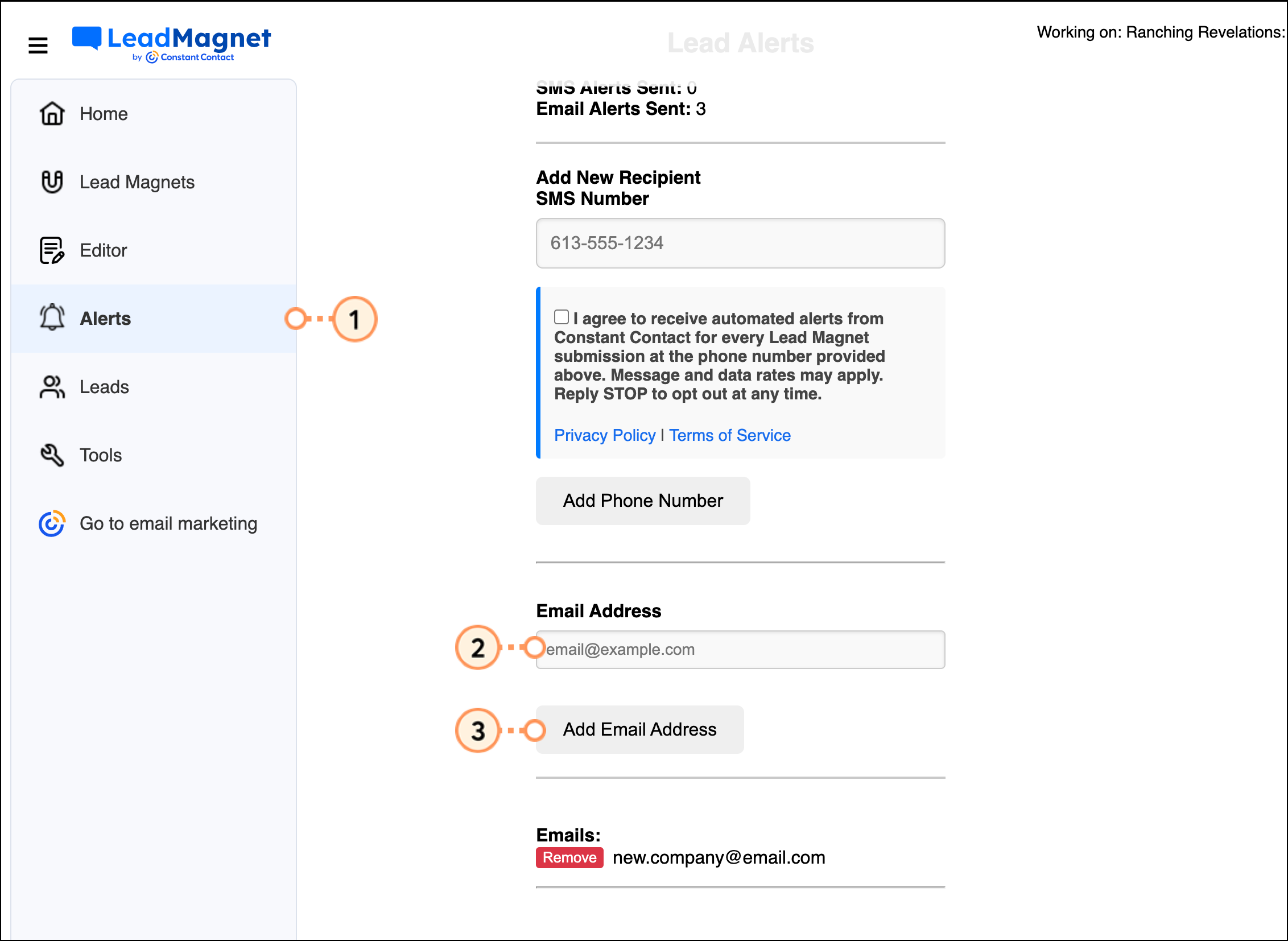Click the 'Email Alerts Sent: 3' text

620,109
